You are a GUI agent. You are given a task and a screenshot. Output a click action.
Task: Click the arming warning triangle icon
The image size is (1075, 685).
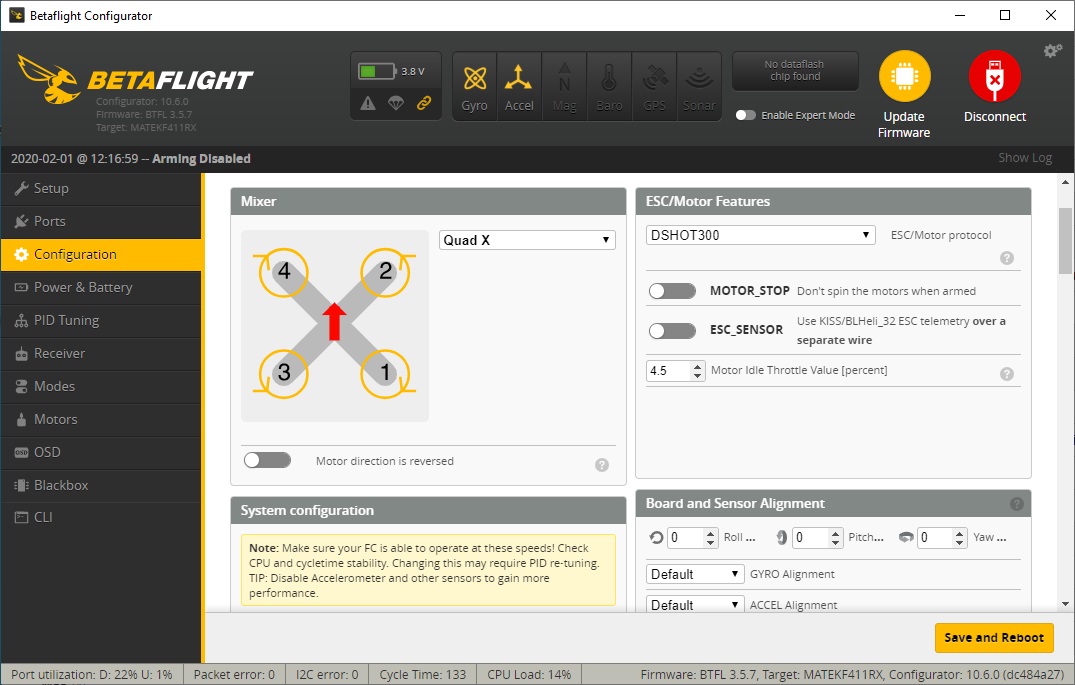point(368,104)
